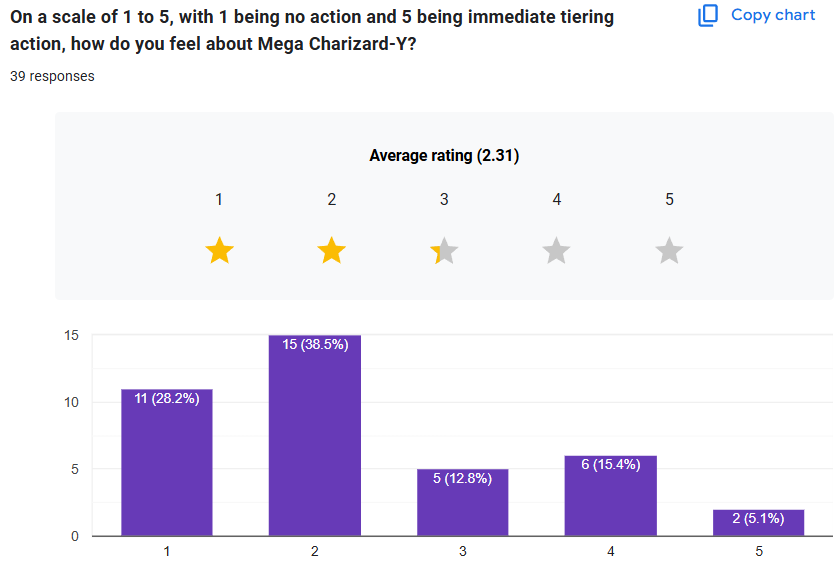Click the y-axis value 15 on the chart
The image size is (839, 578).
pyautogui.click(x=72, y=335)
